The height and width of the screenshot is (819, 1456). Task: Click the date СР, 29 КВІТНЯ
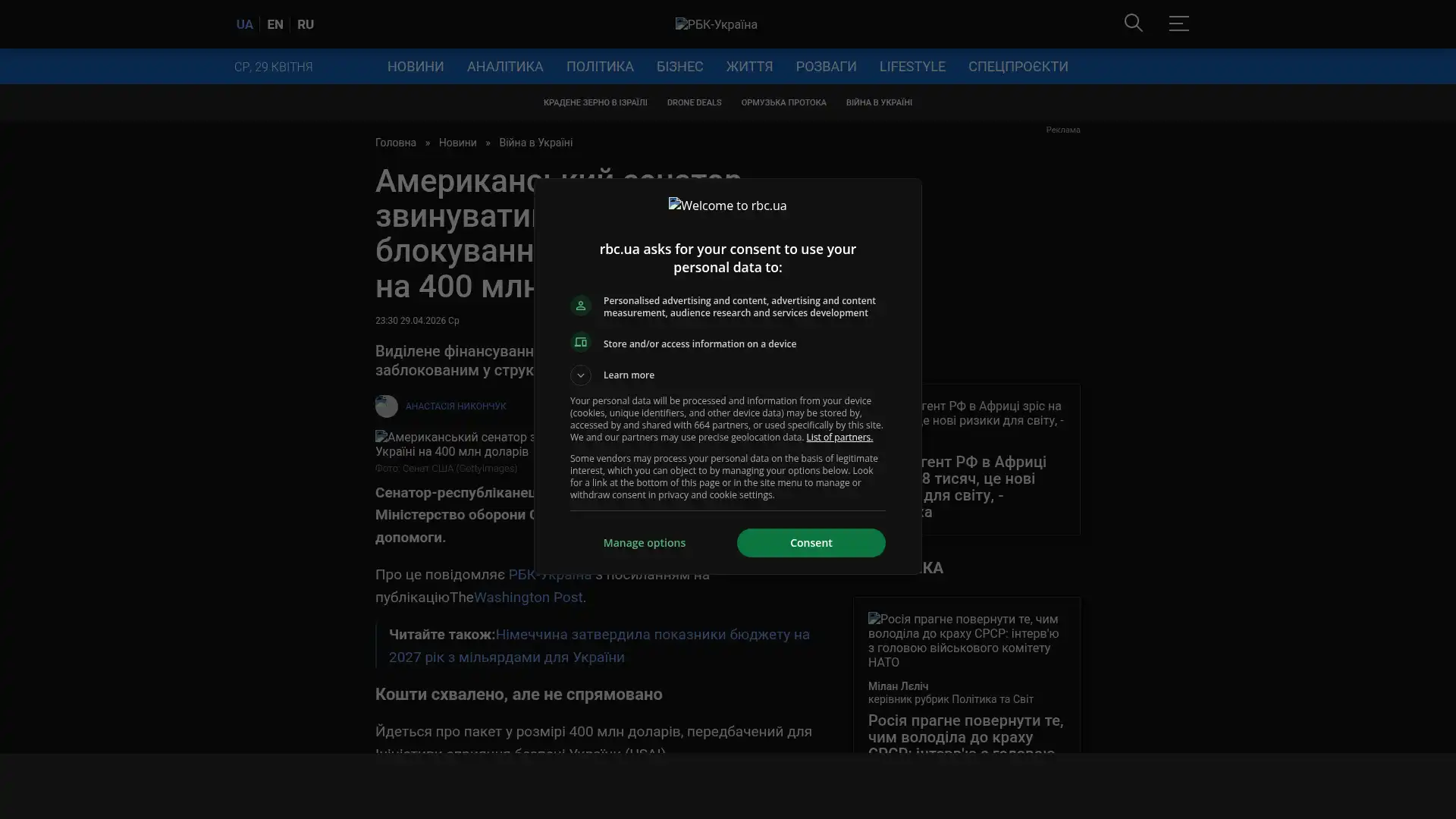273,67
